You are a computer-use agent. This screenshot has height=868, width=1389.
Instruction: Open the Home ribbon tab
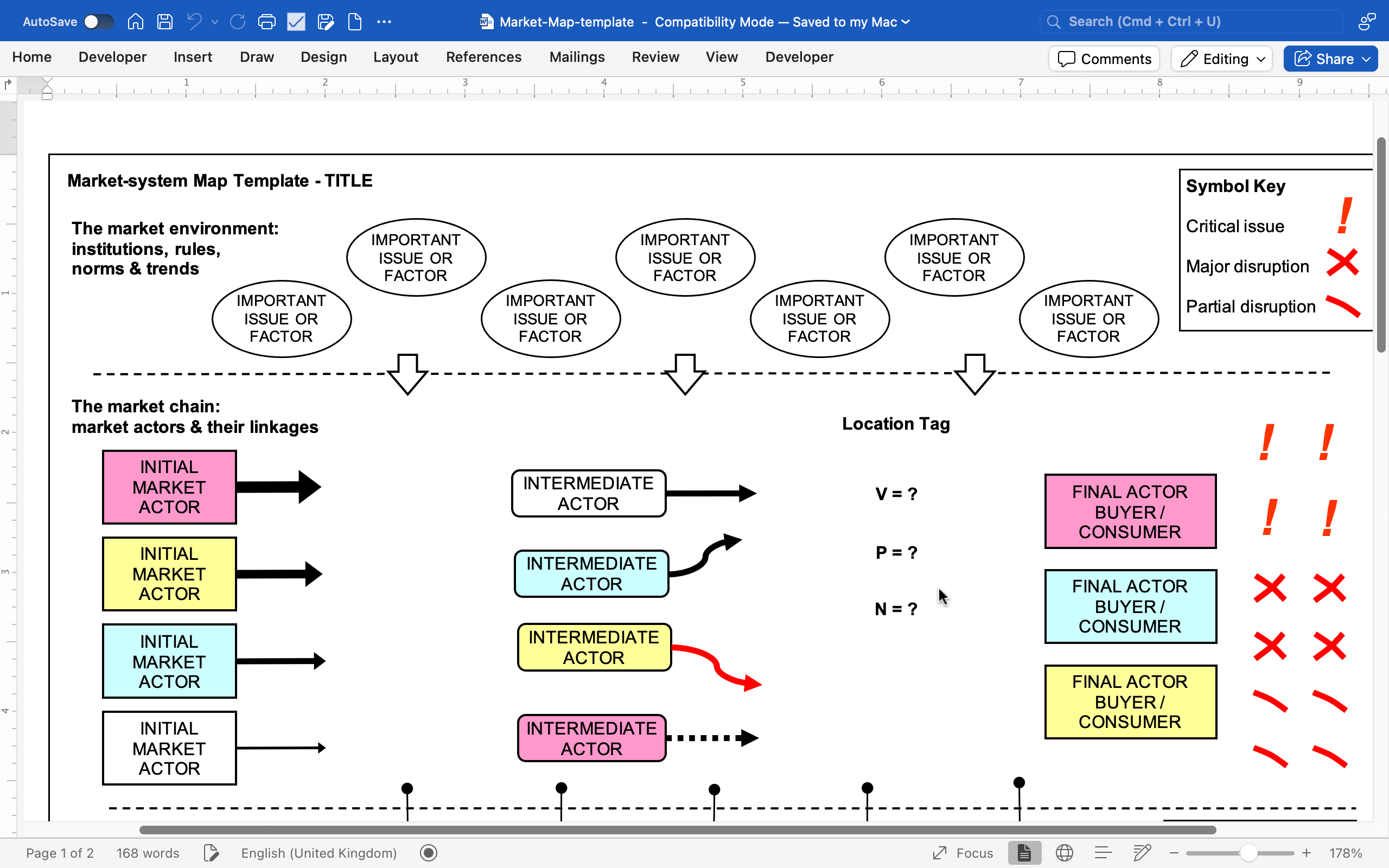pyautogui.click(x=31, y=57)
